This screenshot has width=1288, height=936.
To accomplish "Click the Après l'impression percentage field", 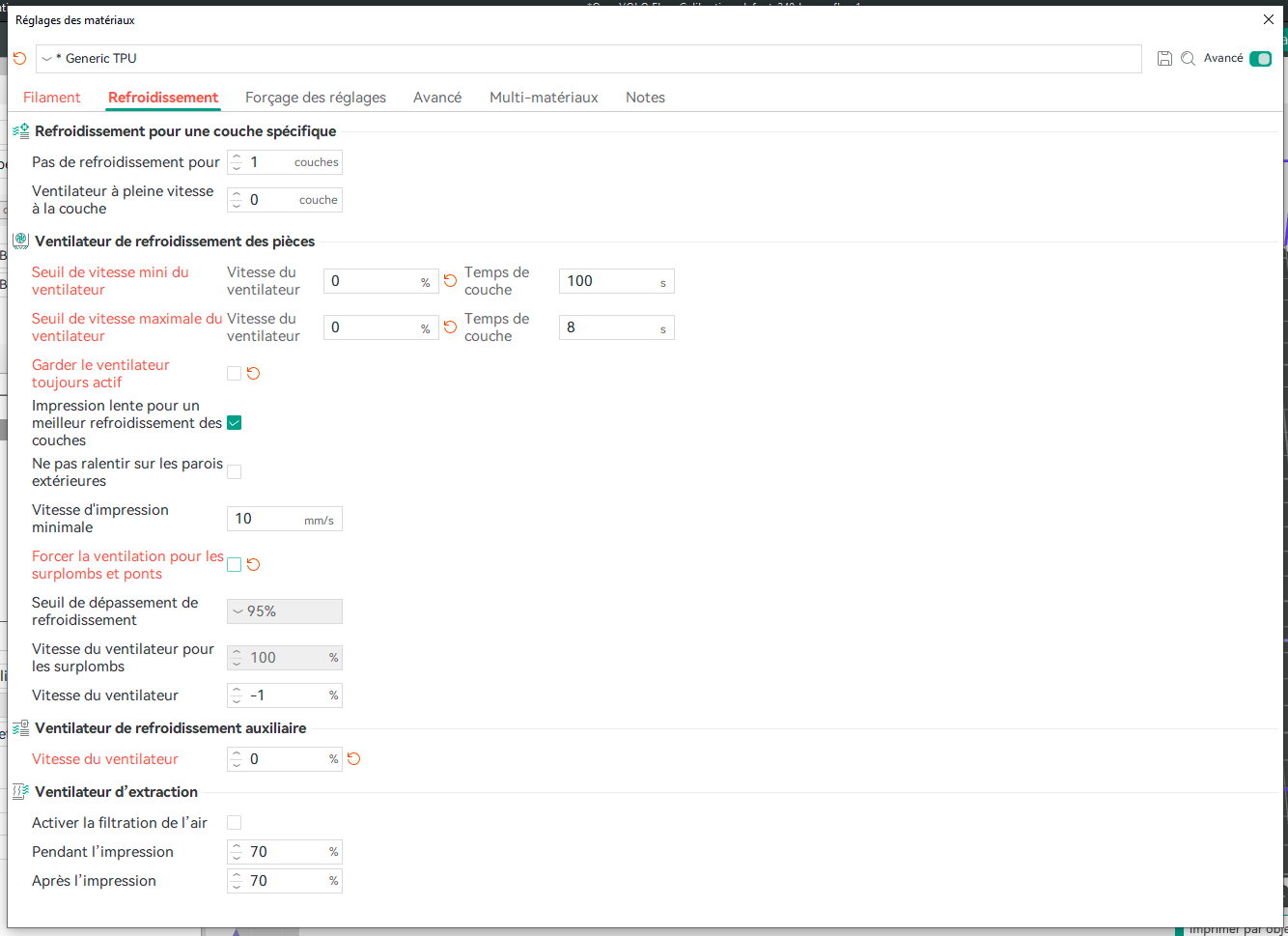I will (285, 881).
